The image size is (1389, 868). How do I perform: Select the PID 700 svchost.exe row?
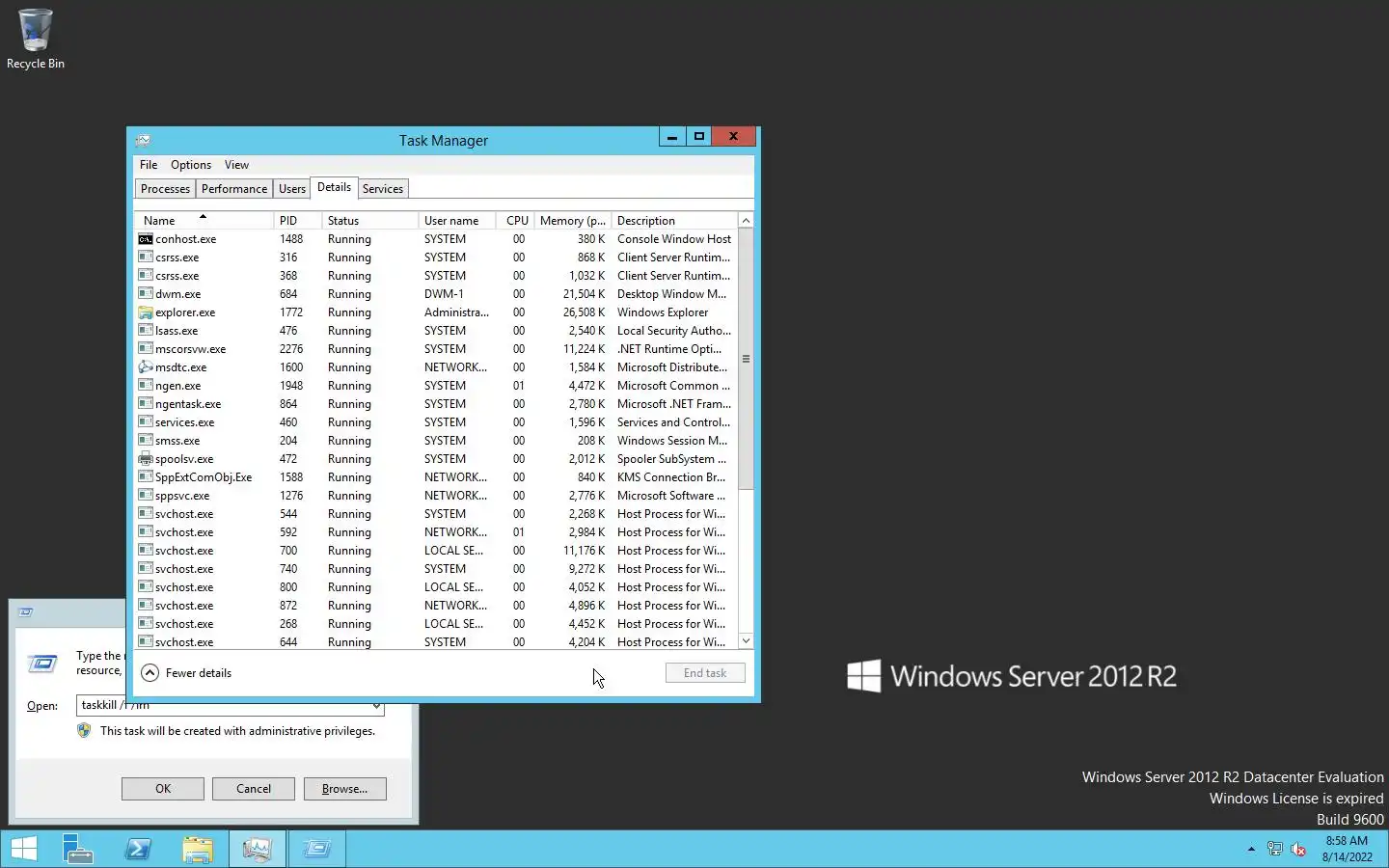pyautogui.click(x=436, y=551)
